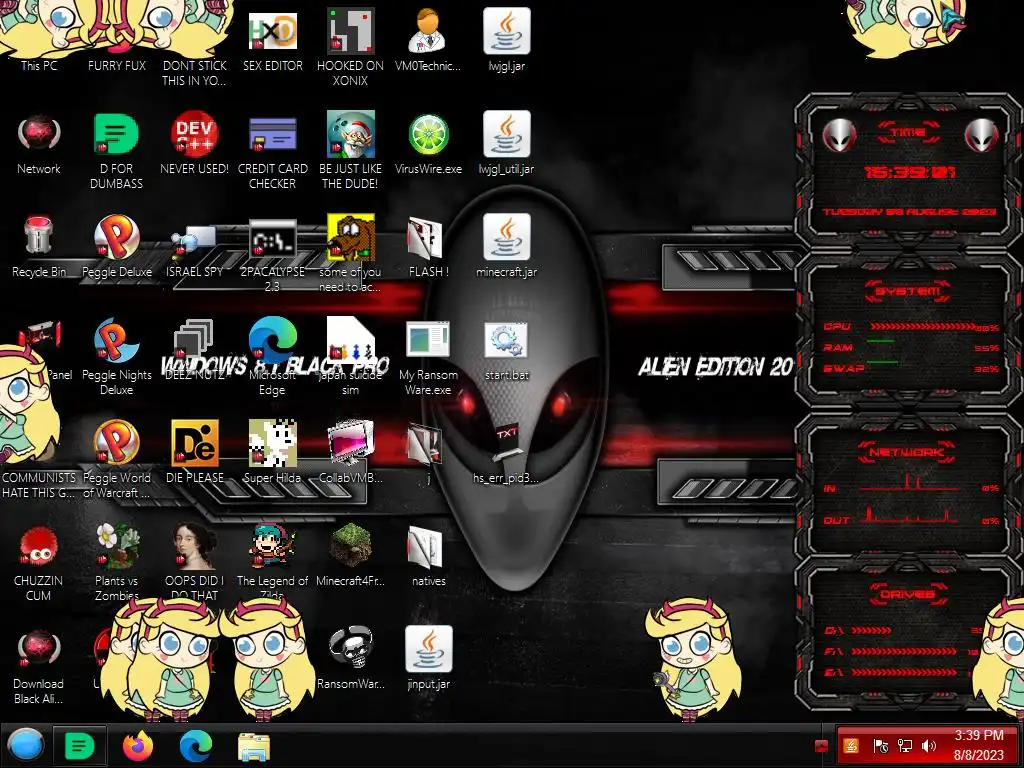This screenshot has height=768, width=1024.
Task: Select Microsoft Edge desktop shortcut
Action: 272,357
